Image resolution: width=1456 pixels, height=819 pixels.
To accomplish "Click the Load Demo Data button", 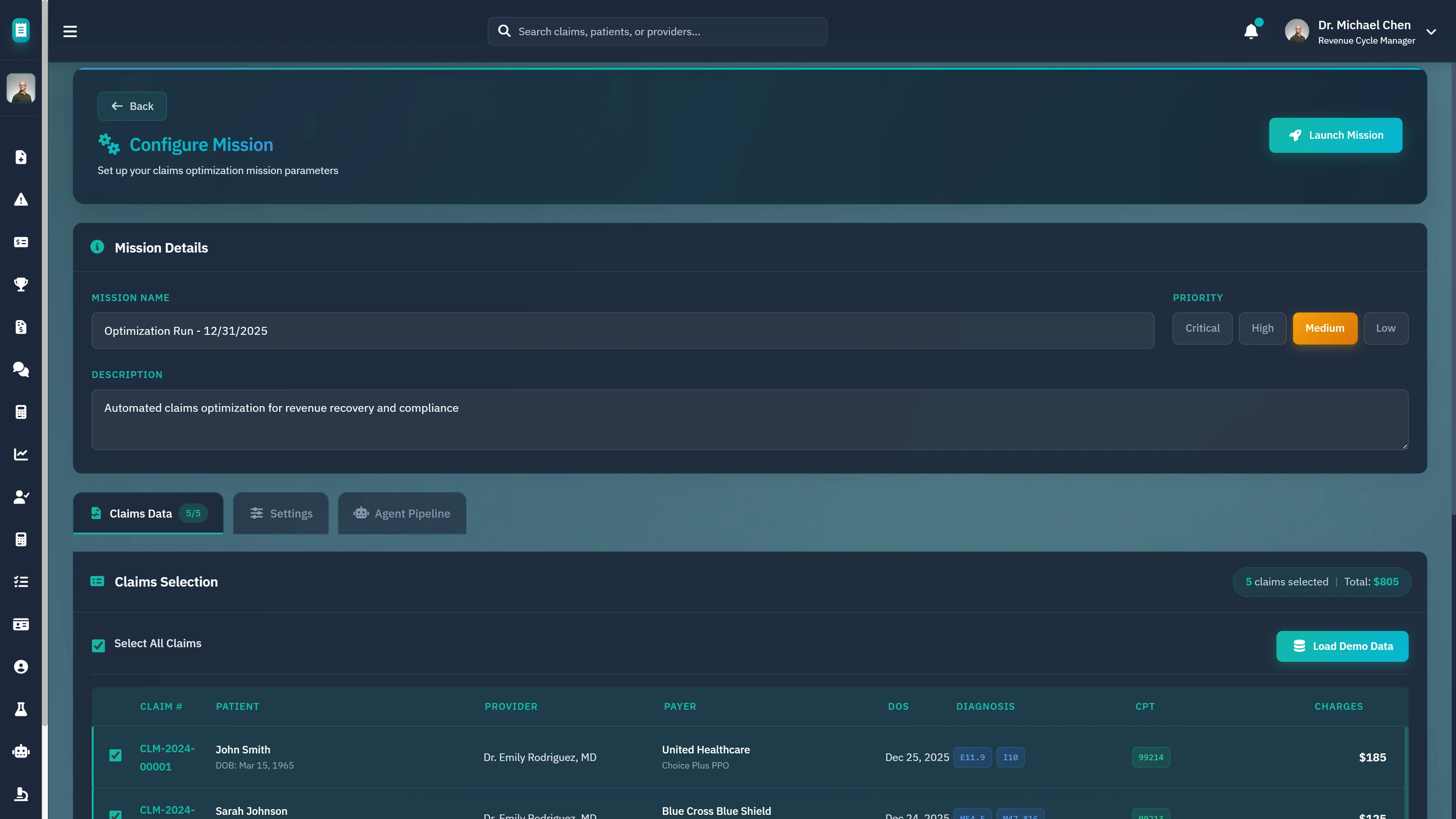I will [x=1342, y=646].
